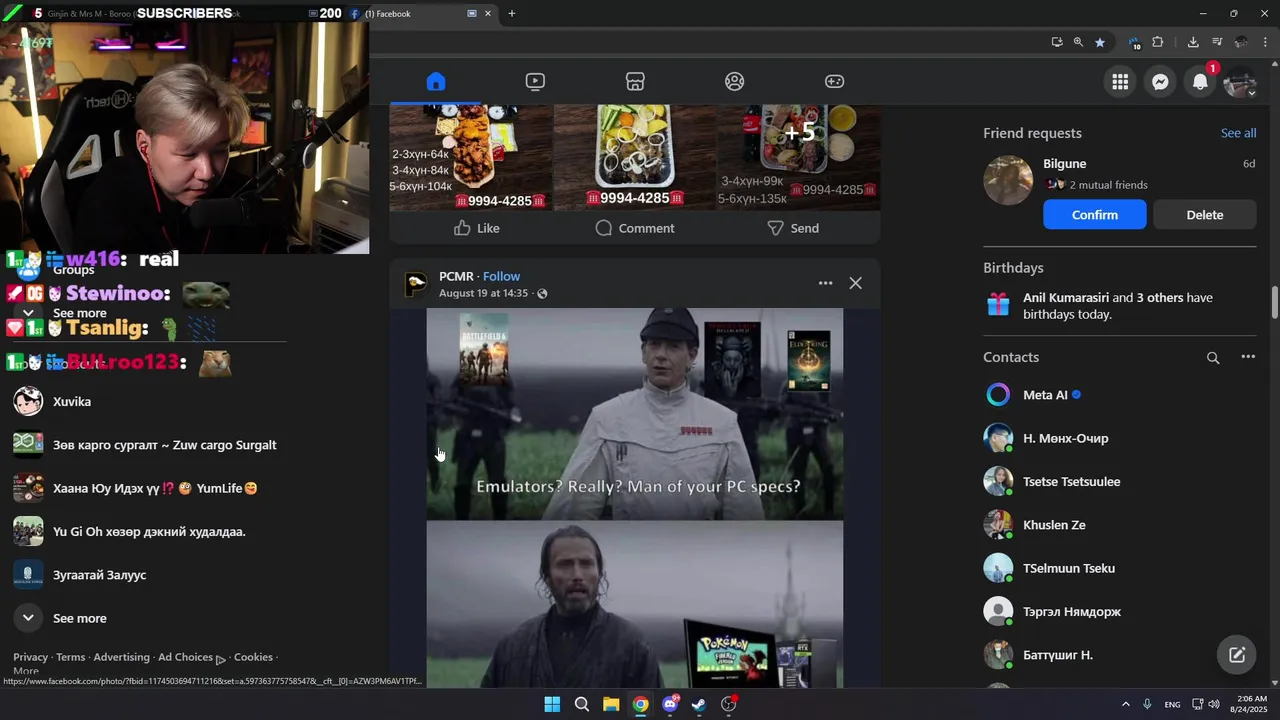Open the PCMR page name link

point(456,276)
